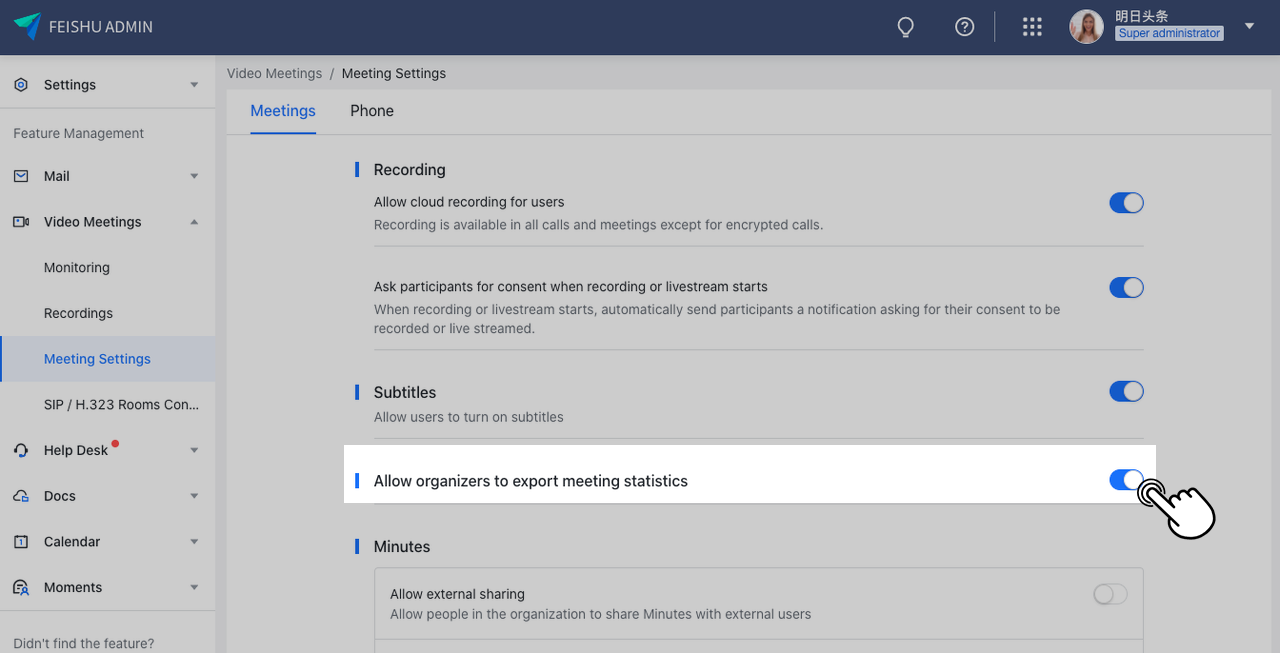Expand the Mail sidebar chevron
Screen dimensions: 1280x653
pos(194,176)
